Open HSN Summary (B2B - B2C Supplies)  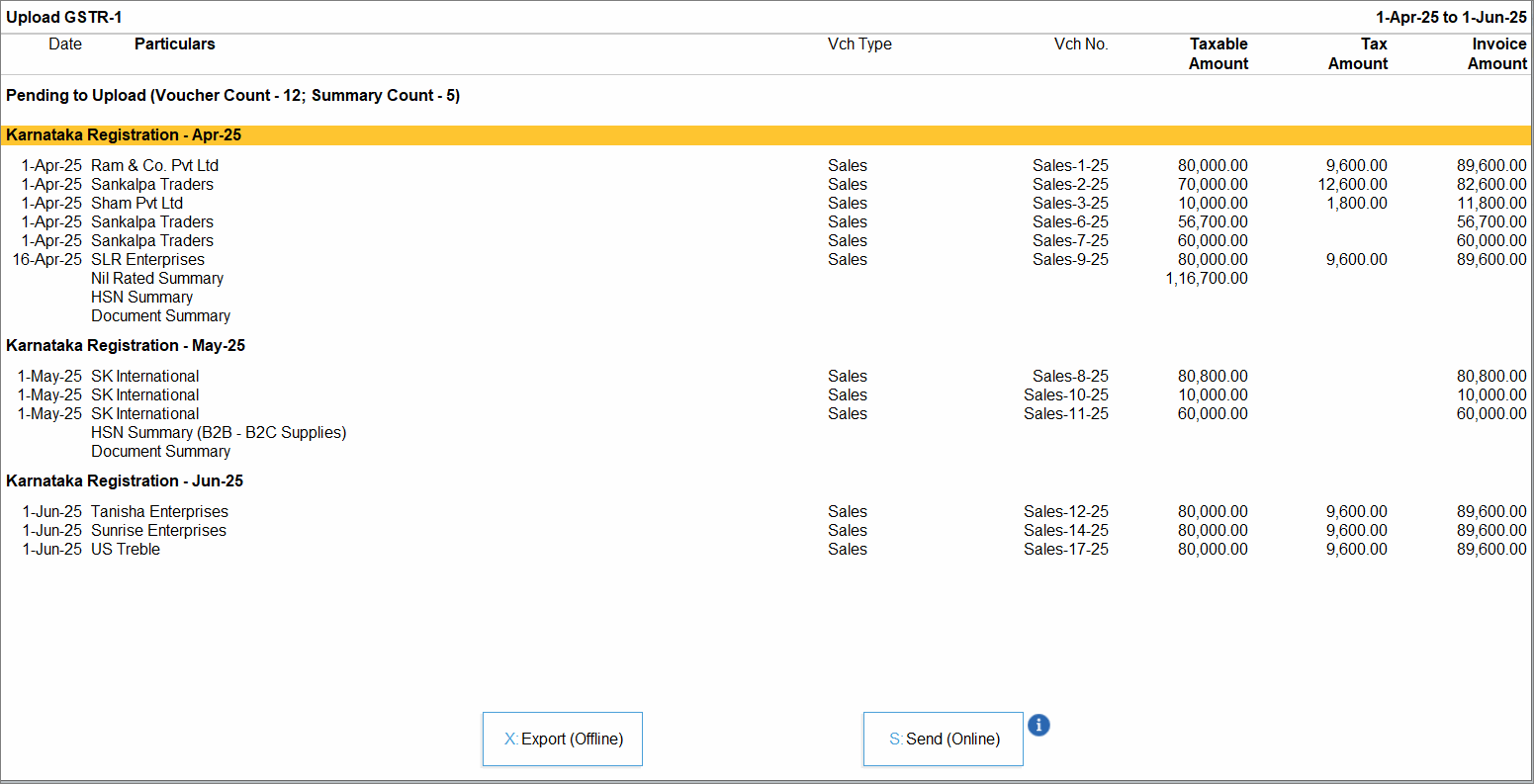[x=219, y=433]
